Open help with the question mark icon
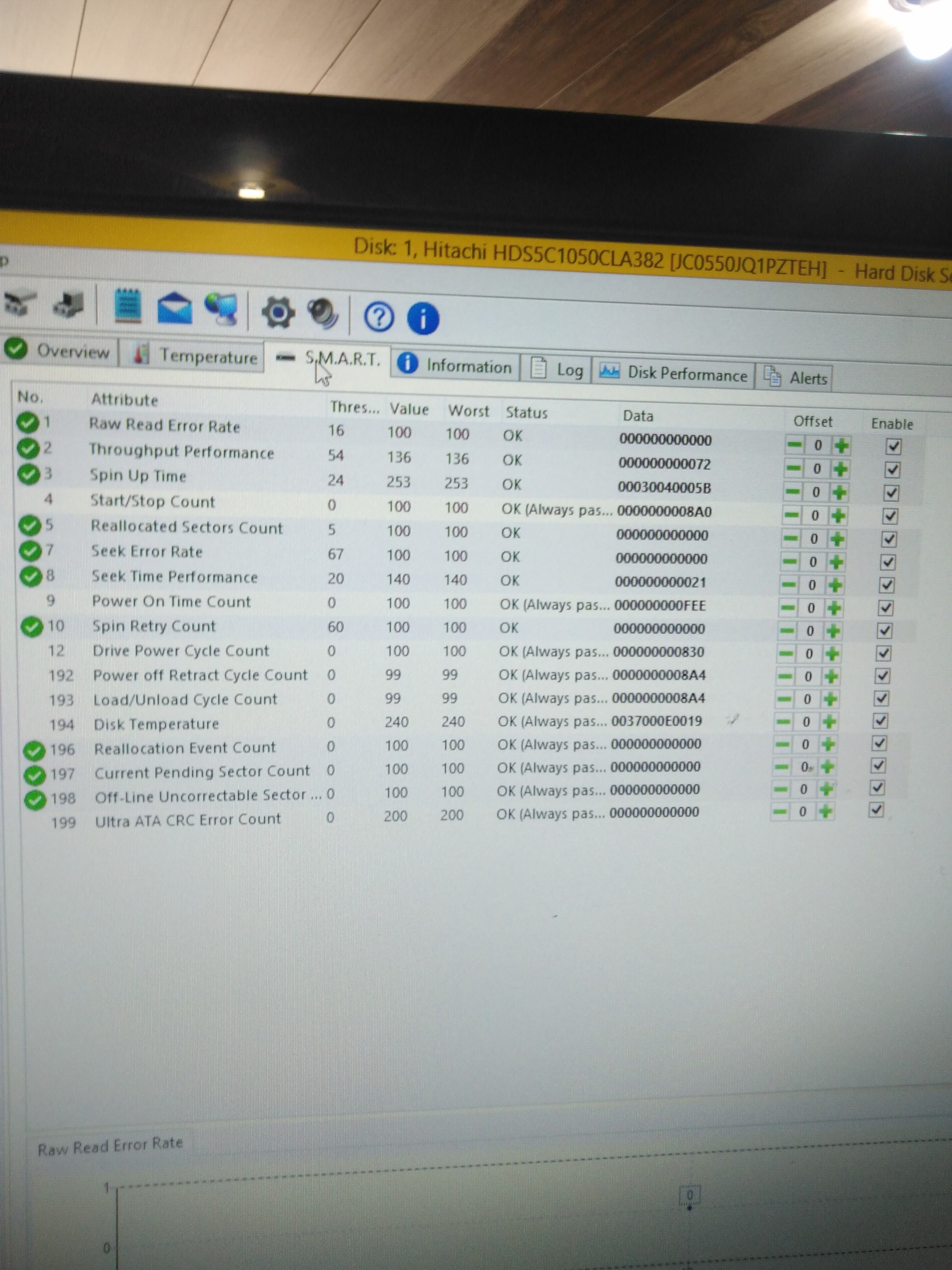The width and height of the screenshot is (952, 1270). [x=379, y=317]
